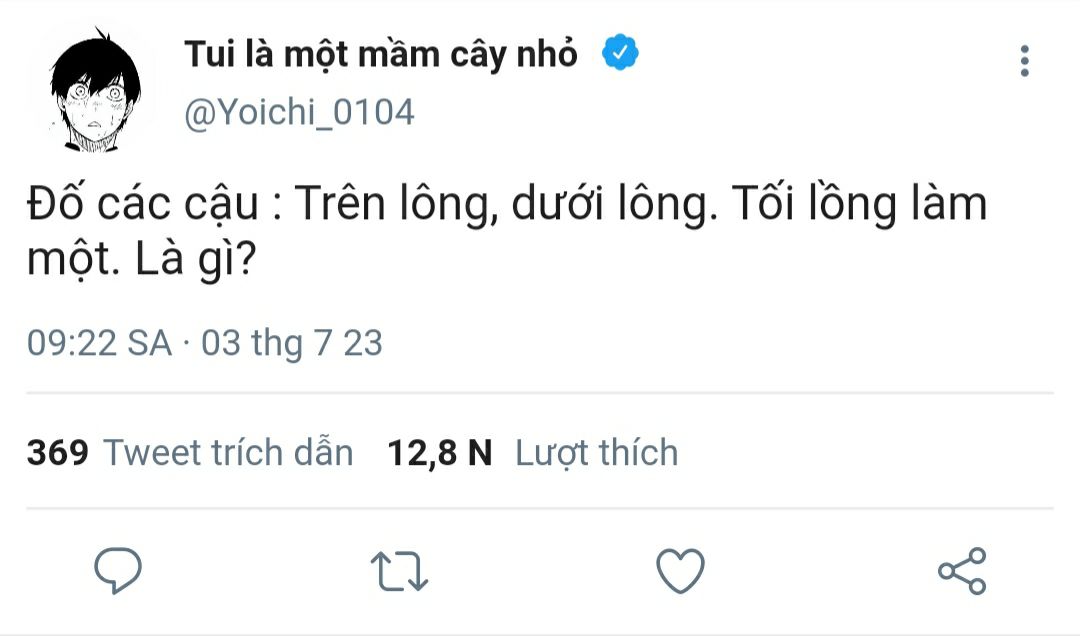
Task: Click the @Yoichi_0104 handle
Action: click(299, 112)
